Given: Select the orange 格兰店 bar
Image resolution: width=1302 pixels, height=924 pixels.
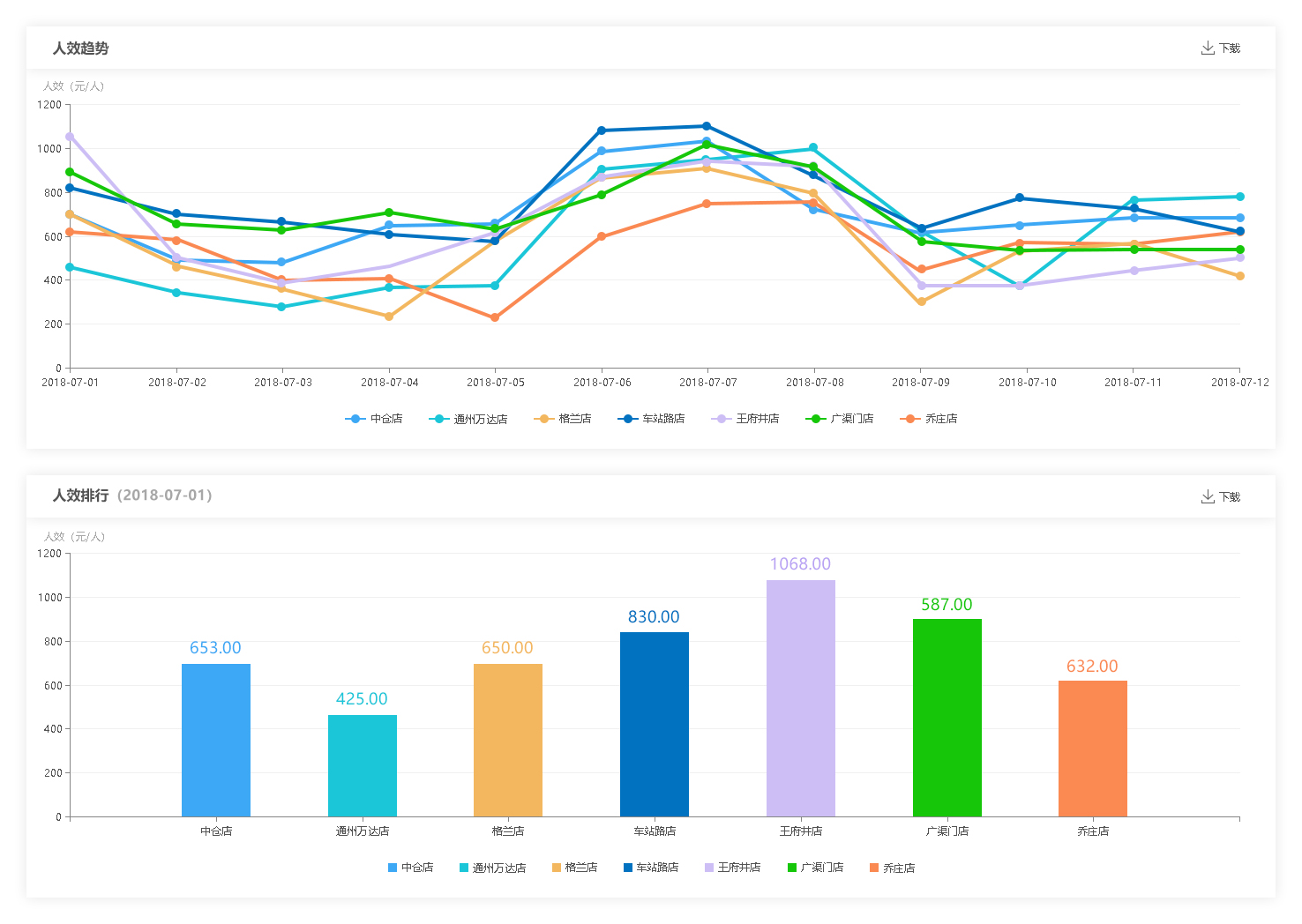Looking at the screenshot, I should 508,740.
